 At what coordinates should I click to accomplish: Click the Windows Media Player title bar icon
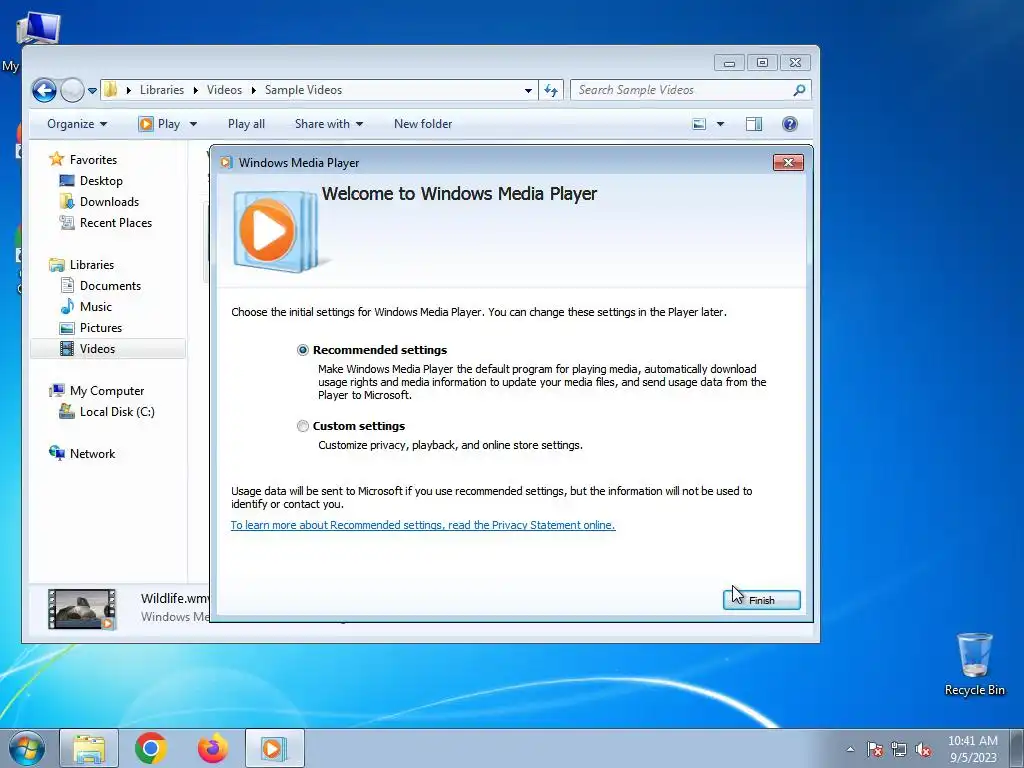point(226,163)
